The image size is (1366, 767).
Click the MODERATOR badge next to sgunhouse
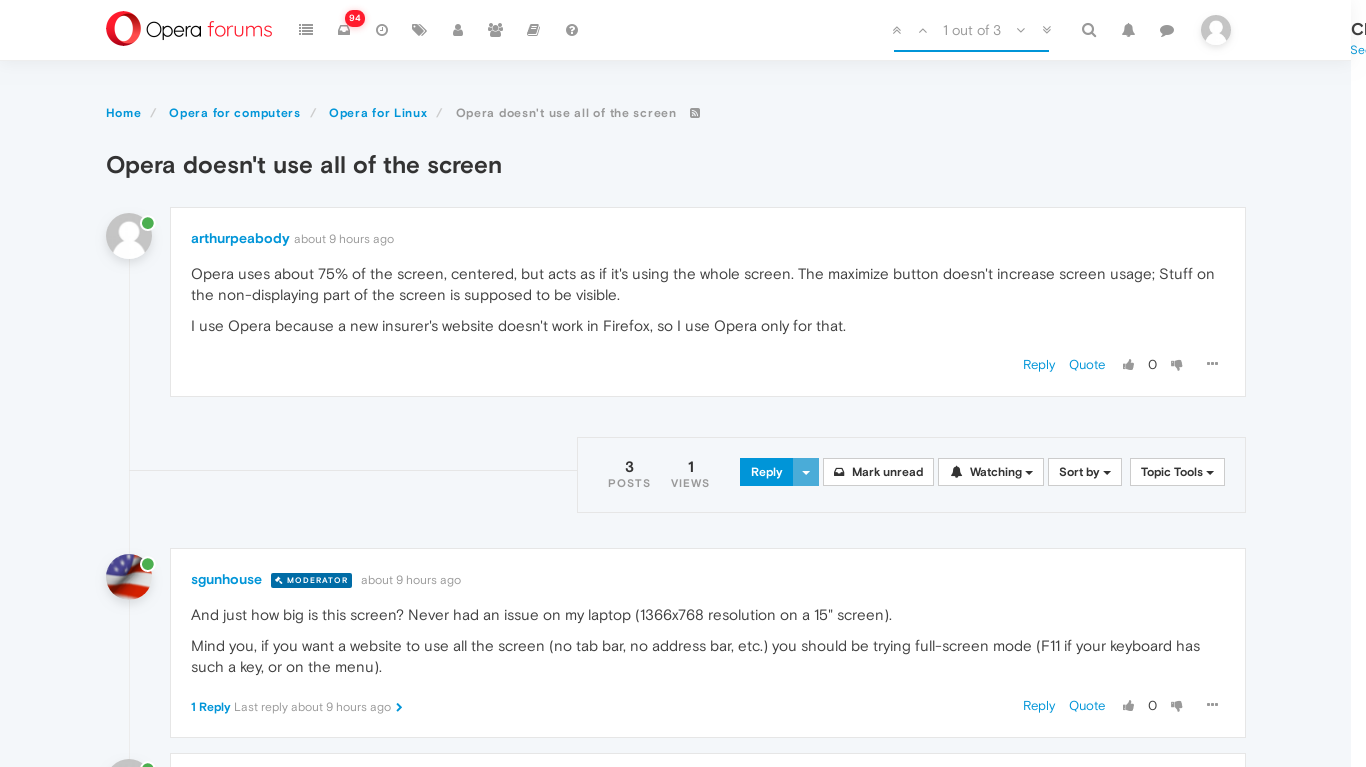[x=311, y=580]
